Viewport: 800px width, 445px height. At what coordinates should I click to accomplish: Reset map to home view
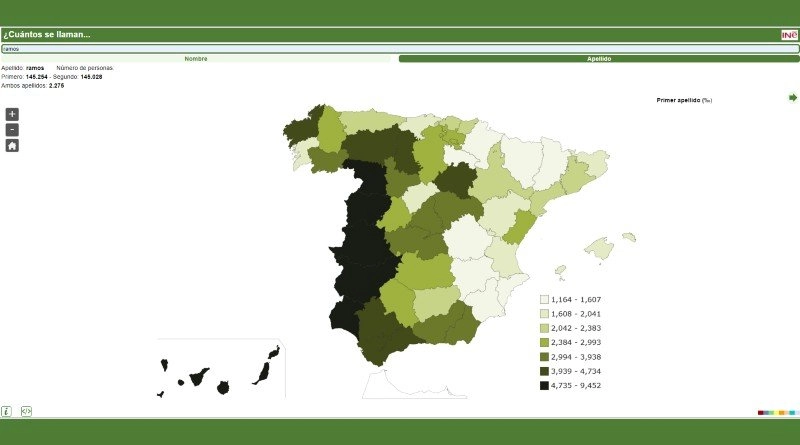click(x=12, y=145)
